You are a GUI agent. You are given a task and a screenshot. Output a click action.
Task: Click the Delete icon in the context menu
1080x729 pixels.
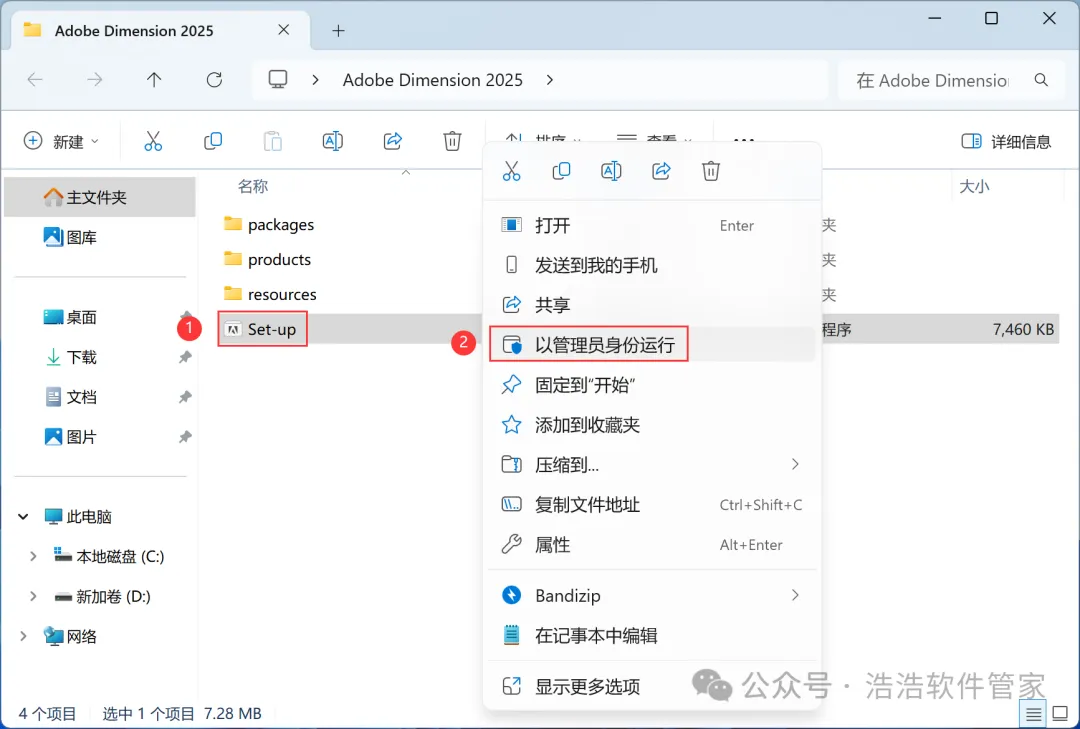[x=711, y=171]
